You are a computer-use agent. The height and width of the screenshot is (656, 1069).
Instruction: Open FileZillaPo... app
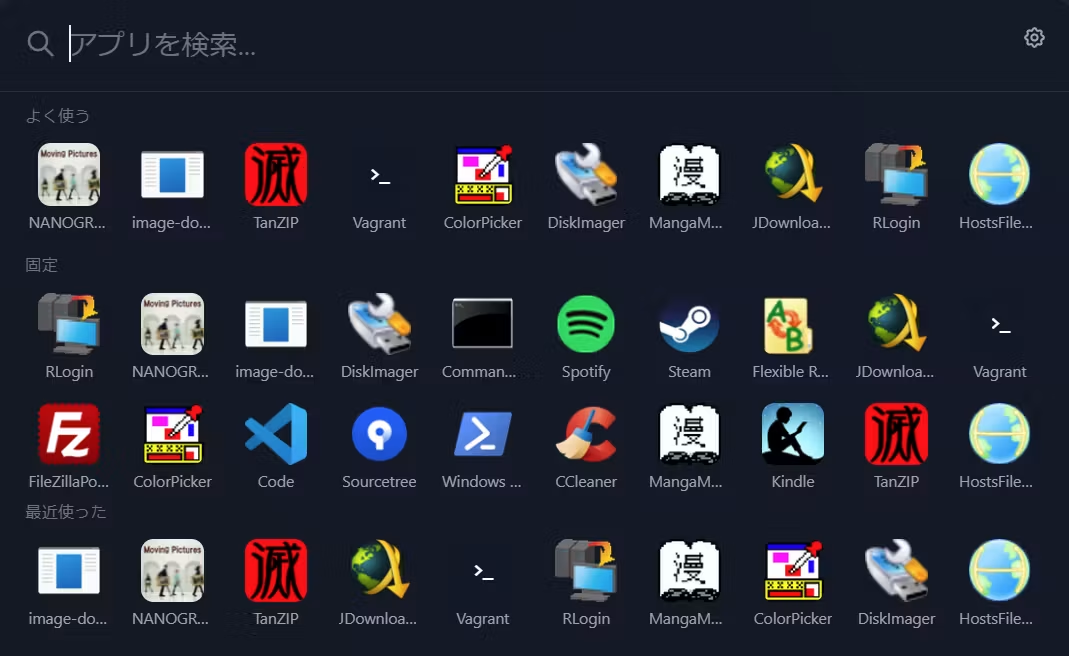pyautogui.click(x=68, y=446)
